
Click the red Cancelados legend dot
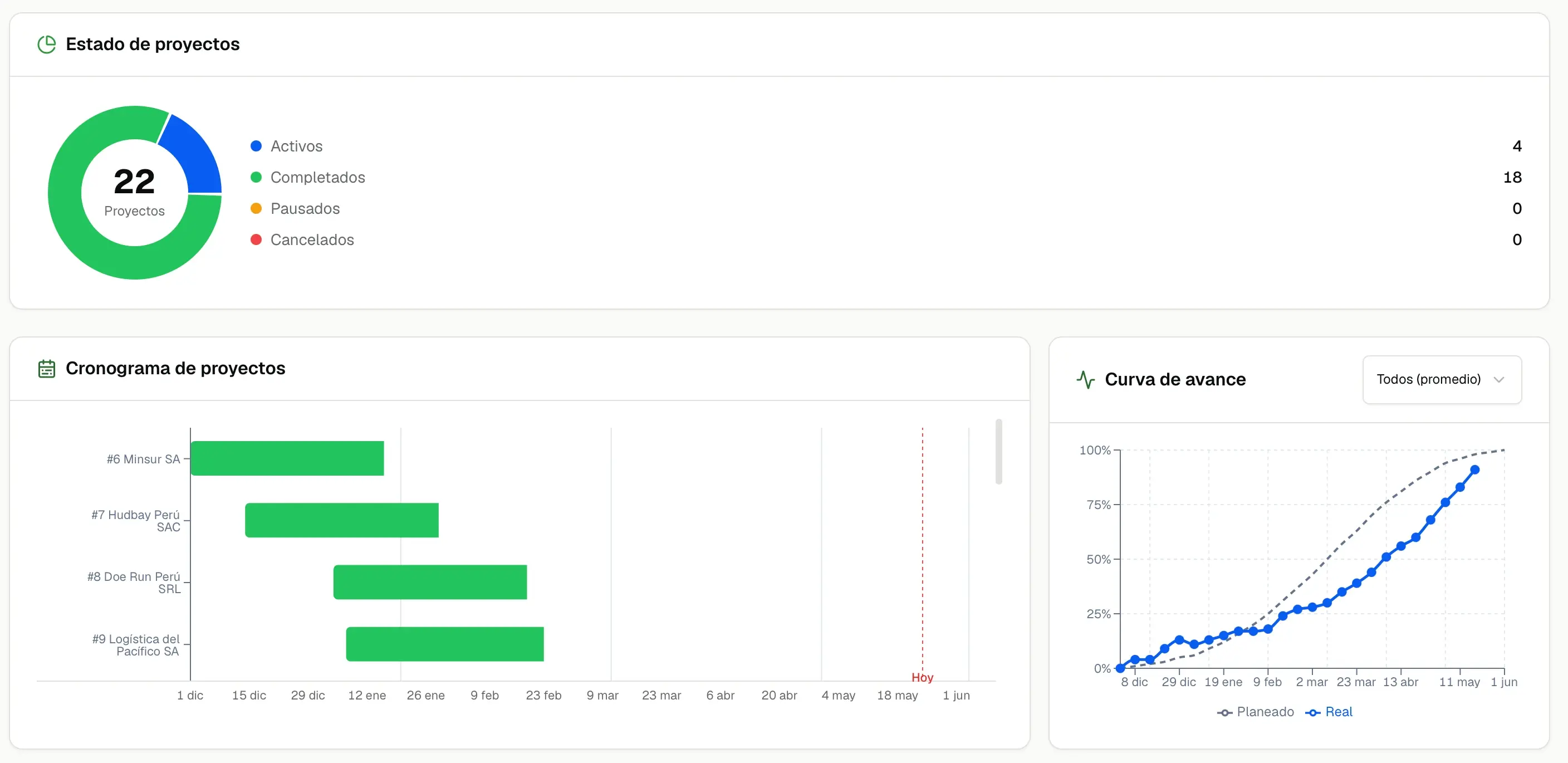pos(256,239)
